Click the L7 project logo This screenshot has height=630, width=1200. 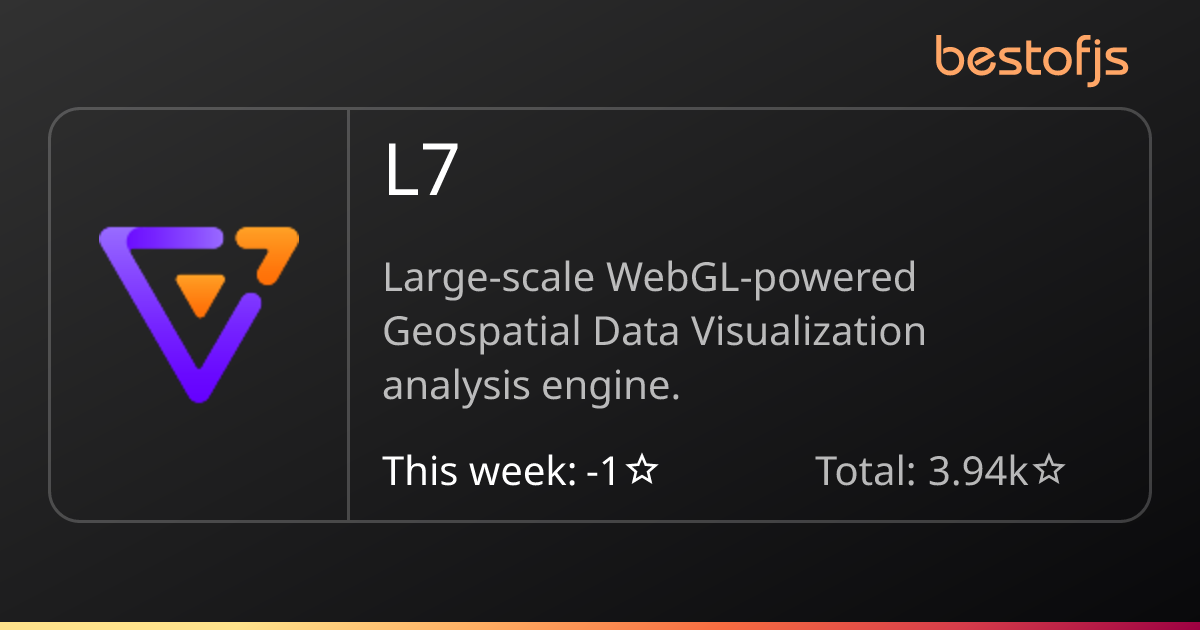pos(199,314)
